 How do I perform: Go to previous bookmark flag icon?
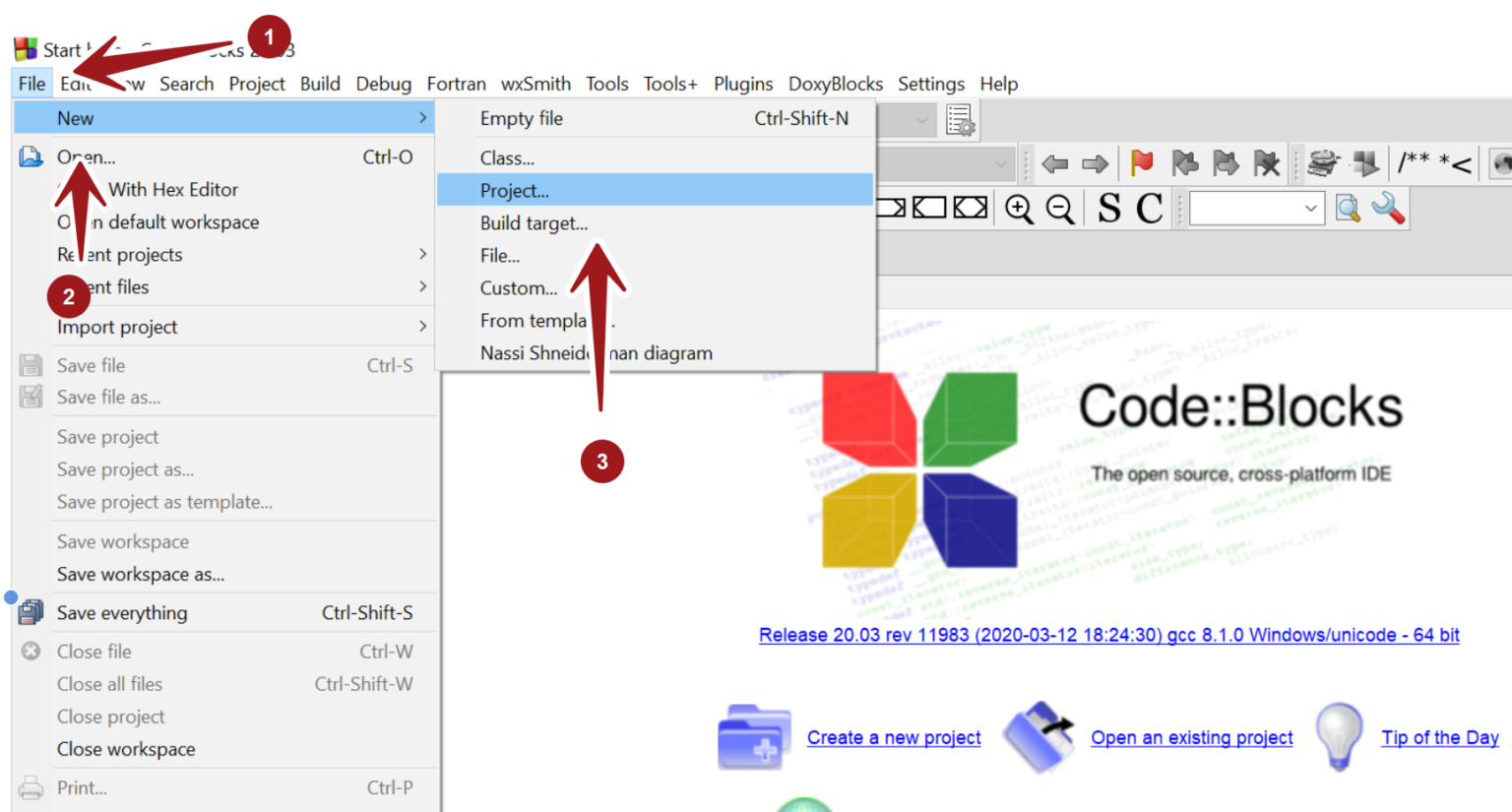click(x=1184, y=163)
